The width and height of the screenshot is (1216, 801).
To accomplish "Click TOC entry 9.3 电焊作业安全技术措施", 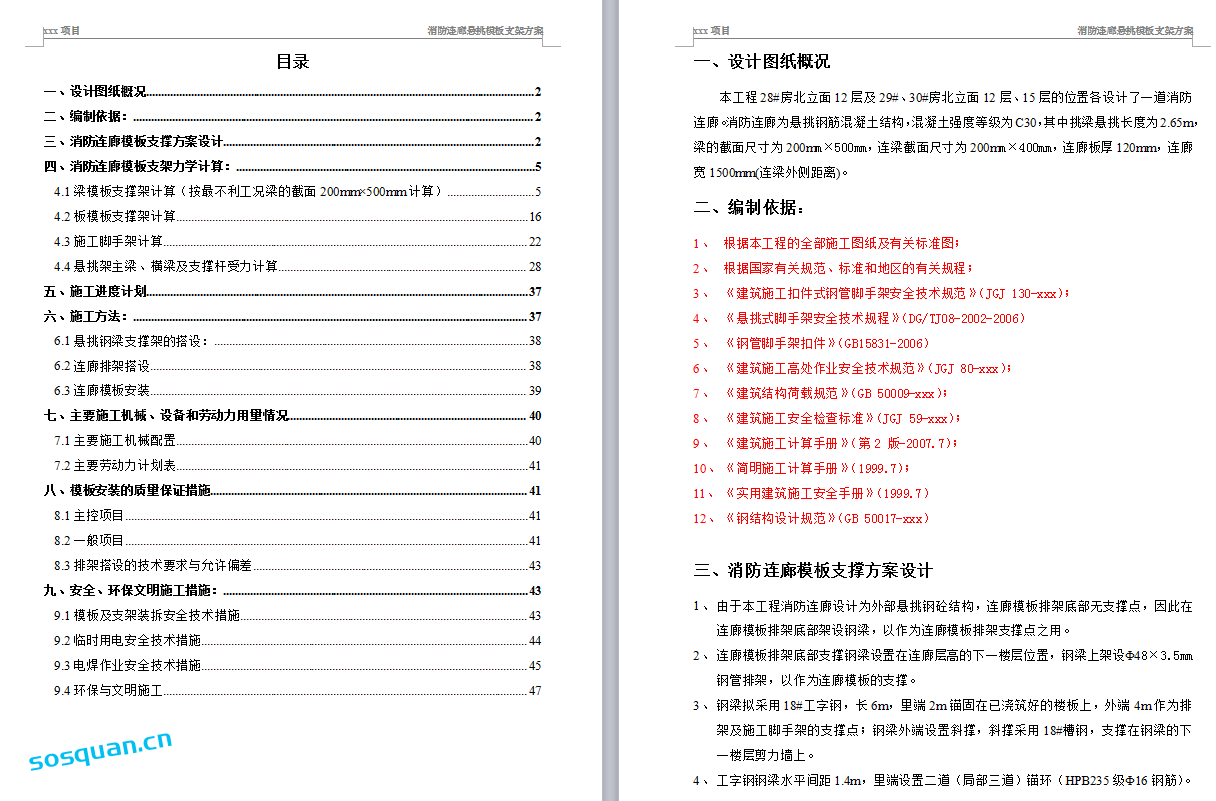I will point(128,665).
